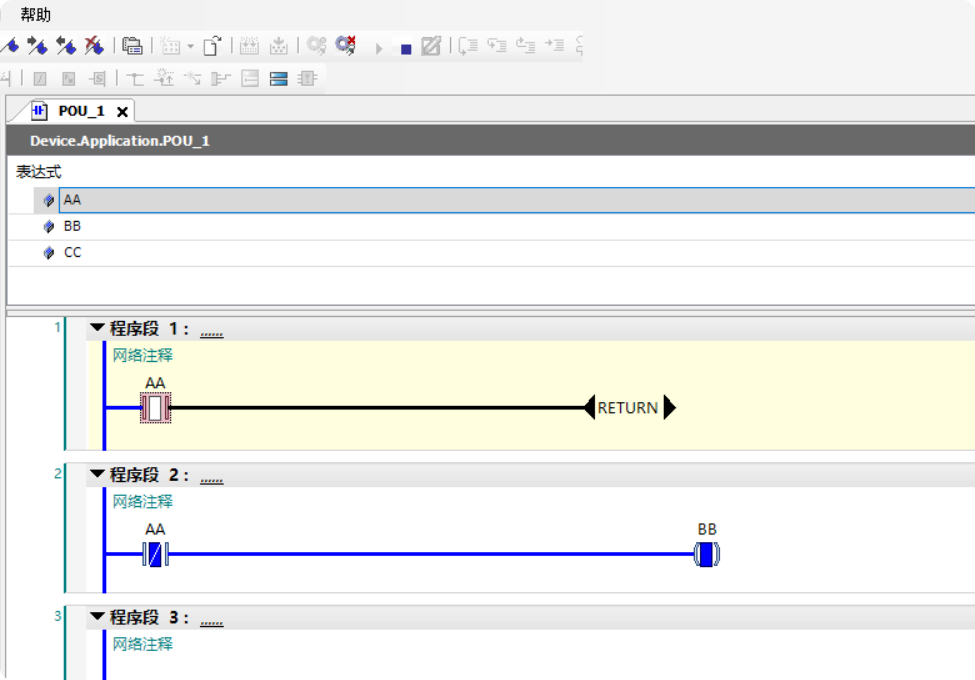This screenshot has width=975, height=680.
Task: Toggle the BB coil in network 2
Action: (x=707, y=554)
